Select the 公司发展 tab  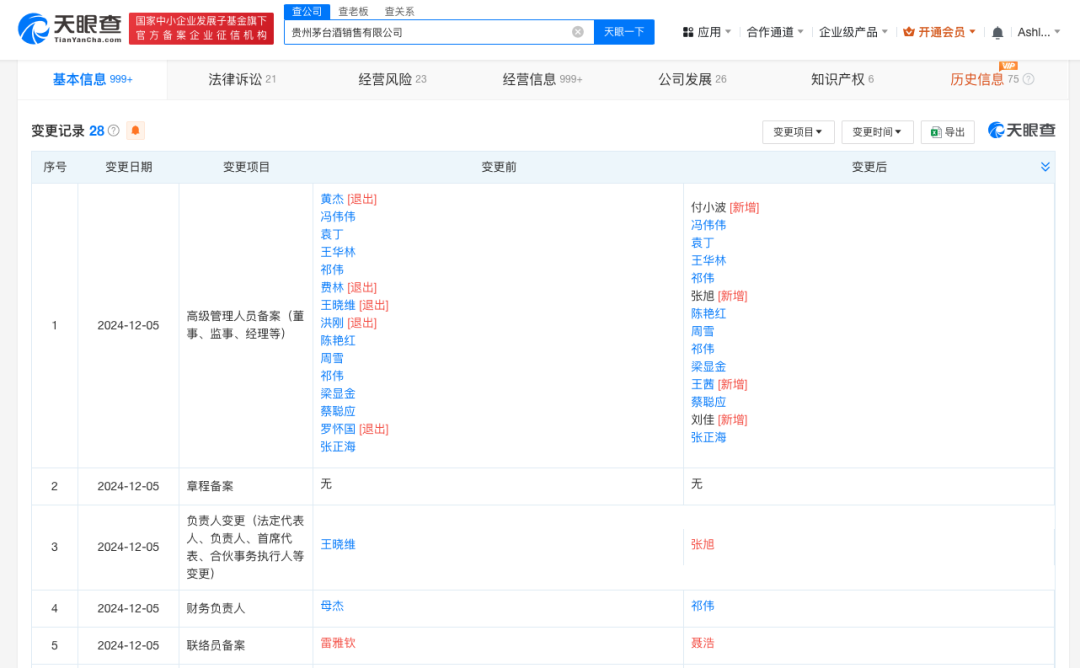click(692, 79)
